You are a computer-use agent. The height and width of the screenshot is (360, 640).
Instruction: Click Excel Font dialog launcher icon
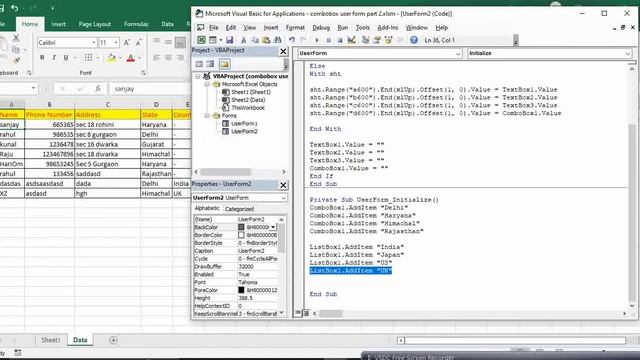point(143,73)
